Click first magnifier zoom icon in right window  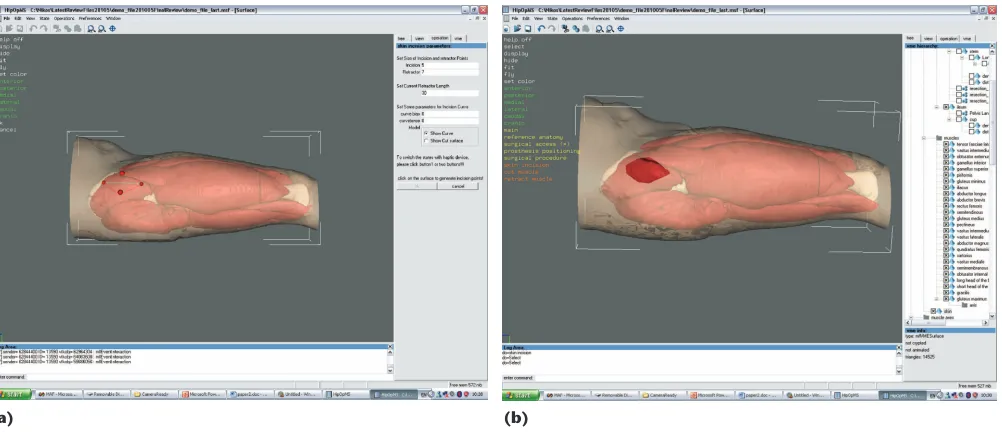click(601, 29)
